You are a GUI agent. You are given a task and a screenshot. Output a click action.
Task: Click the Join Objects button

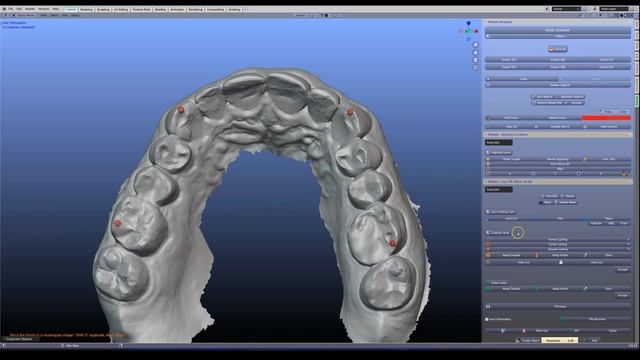coord(542,97)
